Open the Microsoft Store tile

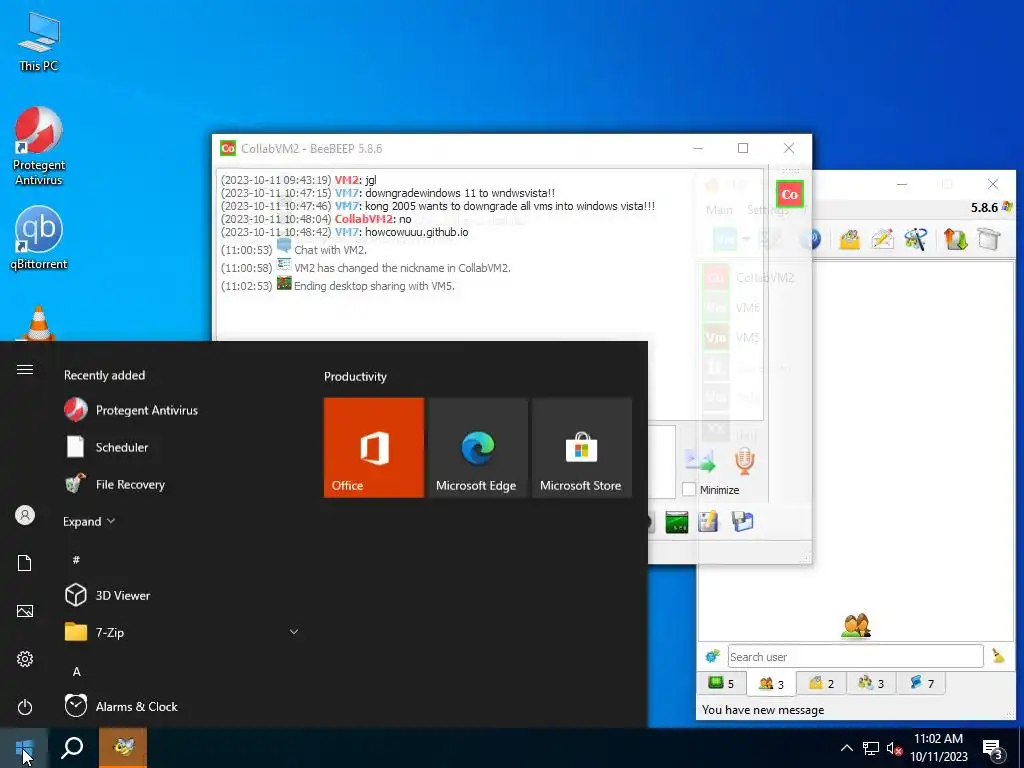(x=581, y=448)
